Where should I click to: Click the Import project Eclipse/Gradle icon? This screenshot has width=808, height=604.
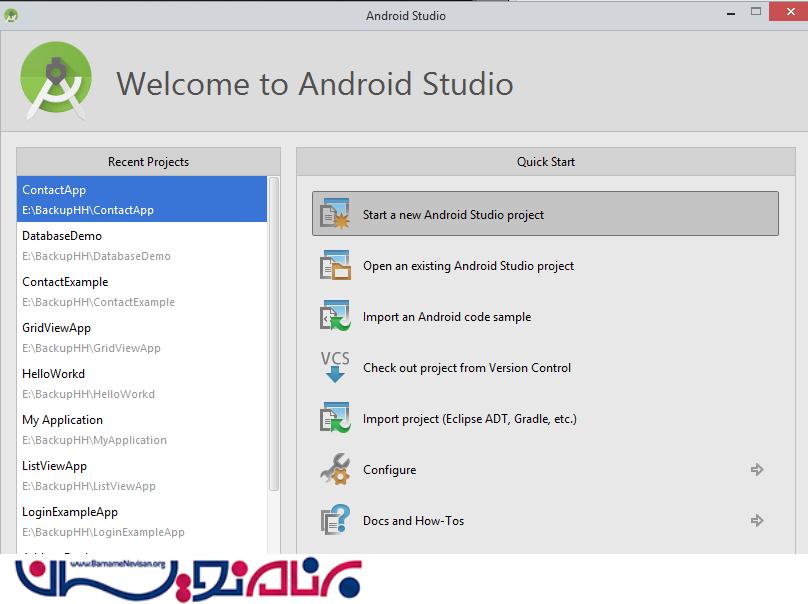pos(334,419)
